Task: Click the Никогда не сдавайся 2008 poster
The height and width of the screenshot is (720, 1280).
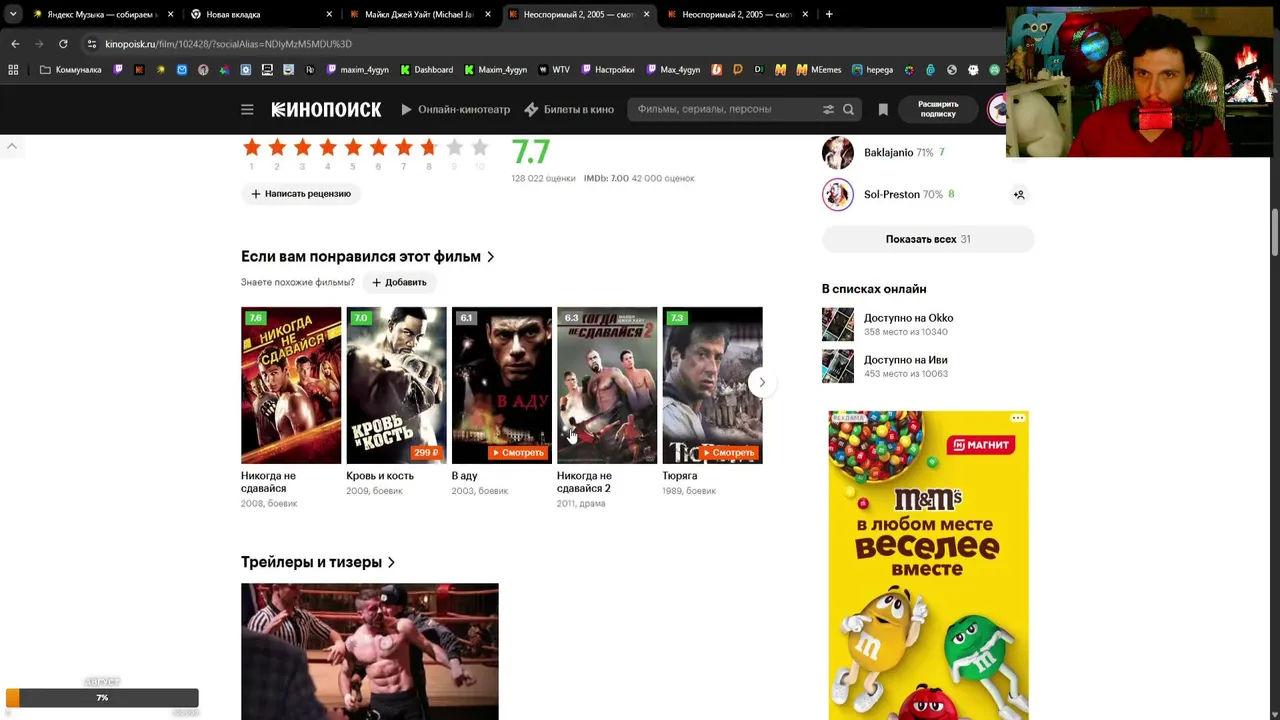Action: [x=291, y=385]
